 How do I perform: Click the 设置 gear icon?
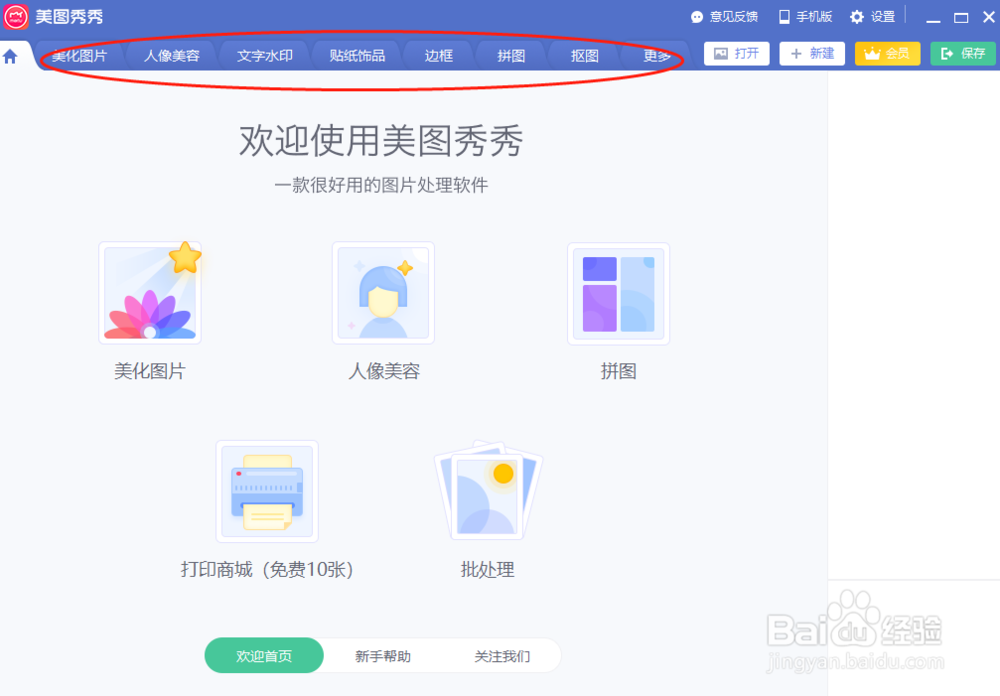click(857, 17)
